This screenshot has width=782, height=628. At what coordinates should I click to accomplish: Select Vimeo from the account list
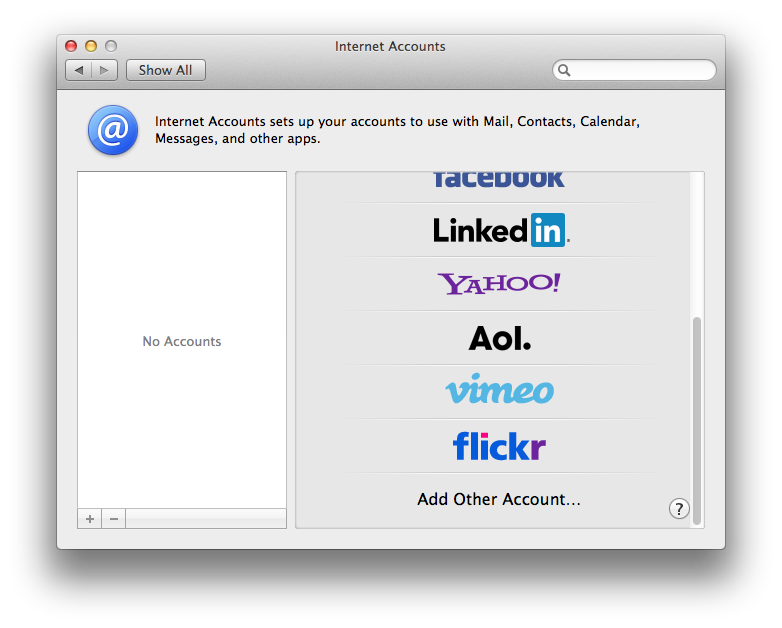click(x=499, y=391)
